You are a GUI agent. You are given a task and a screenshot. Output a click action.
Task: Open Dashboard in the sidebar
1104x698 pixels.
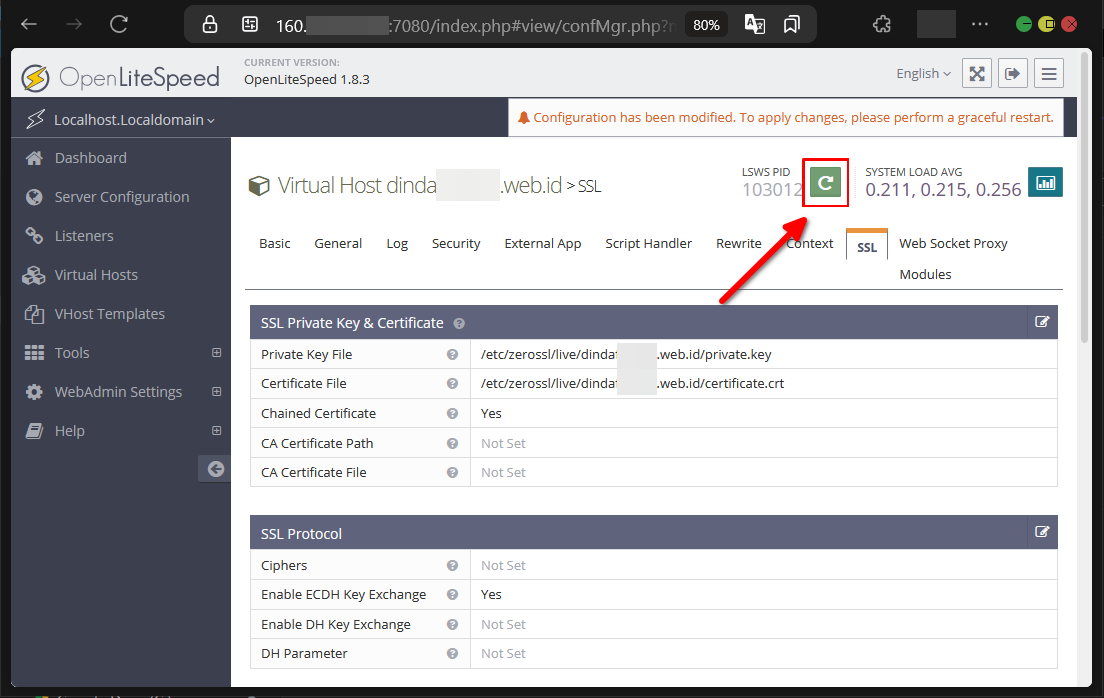[x=90, y=158]
